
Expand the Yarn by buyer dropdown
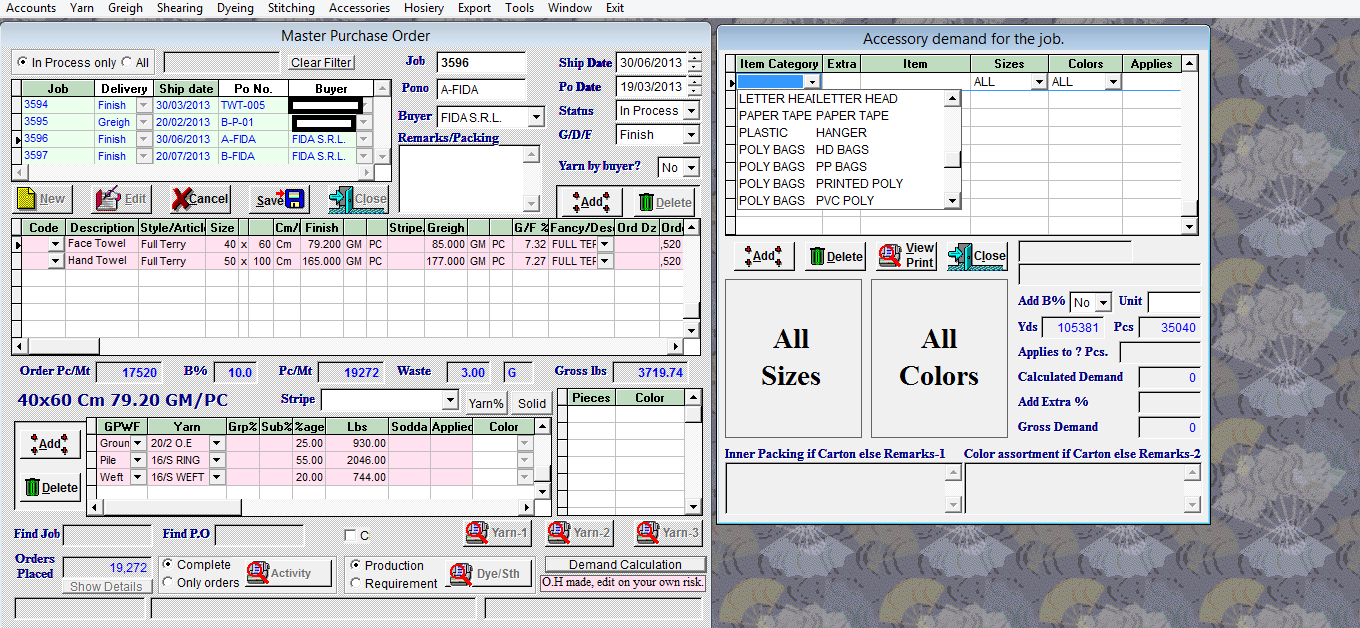click(690, 168)
